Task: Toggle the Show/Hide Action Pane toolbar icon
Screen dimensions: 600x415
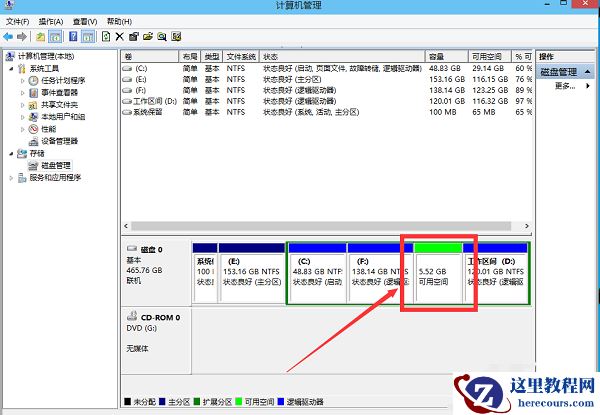Action: point(88,37)
